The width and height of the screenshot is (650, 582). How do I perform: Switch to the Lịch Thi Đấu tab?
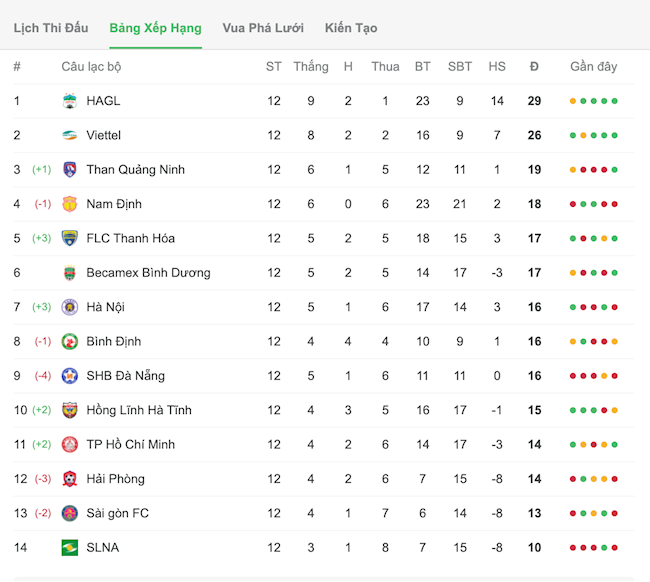pyautogui.click(x=51, y=28)
